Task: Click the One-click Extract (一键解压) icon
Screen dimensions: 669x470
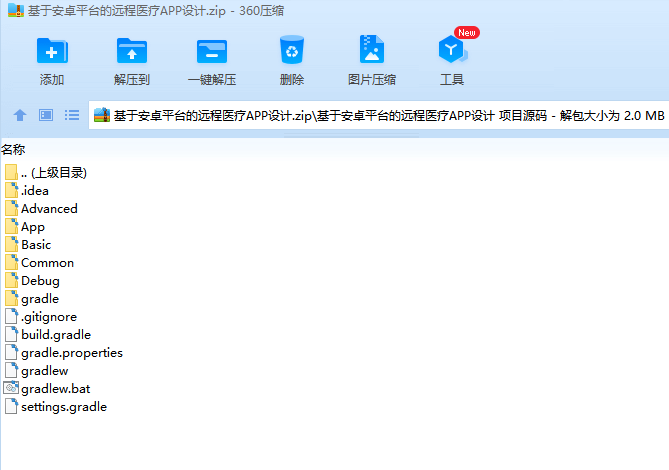Action: (x=212, y=51)
